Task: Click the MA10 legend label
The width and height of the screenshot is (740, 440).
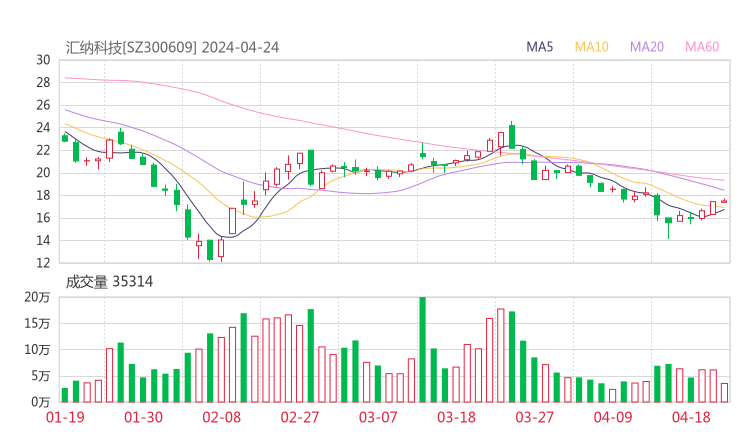Action: tap(591, 47)
